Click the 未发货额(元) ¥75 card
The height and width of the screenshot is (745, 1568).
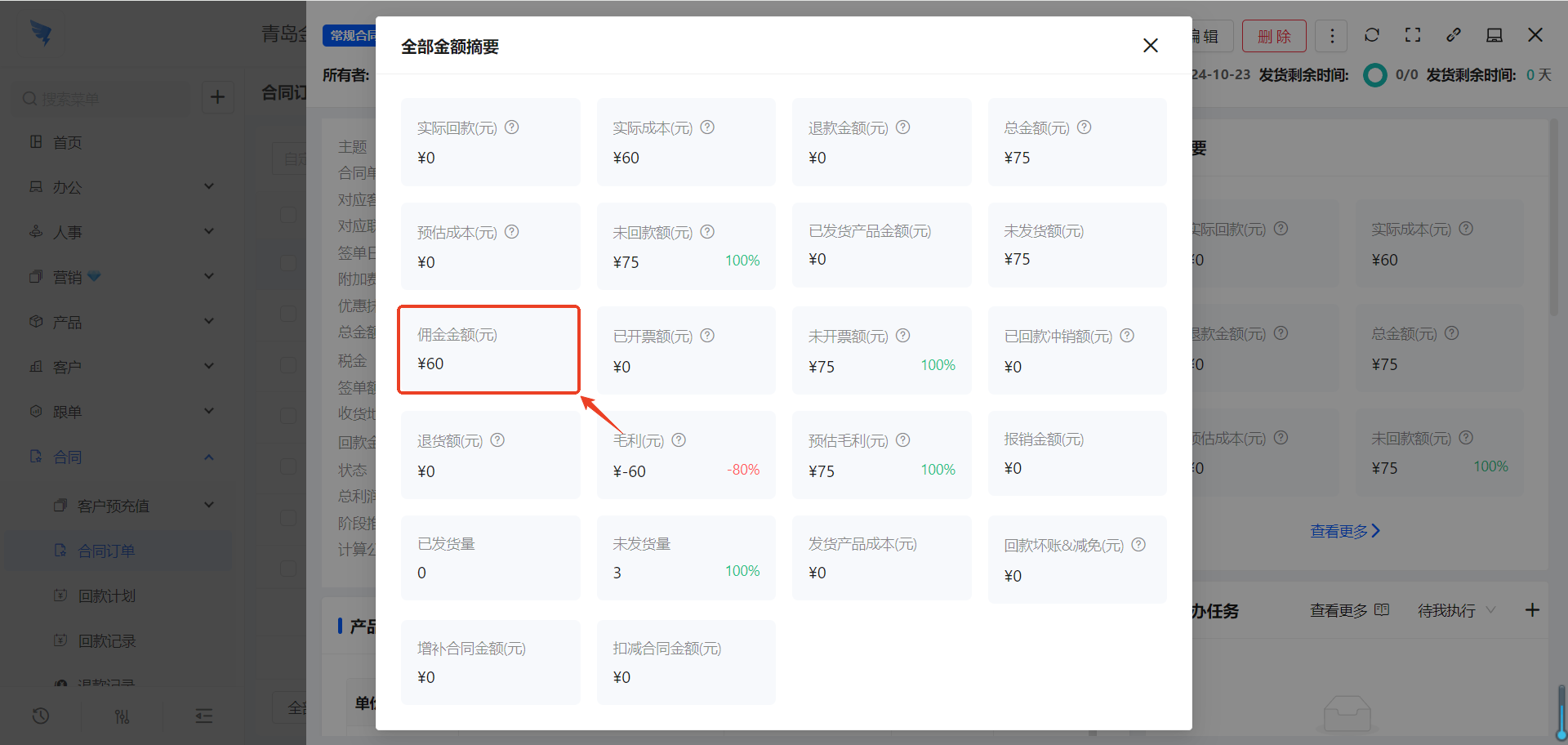click(1077, 245)
